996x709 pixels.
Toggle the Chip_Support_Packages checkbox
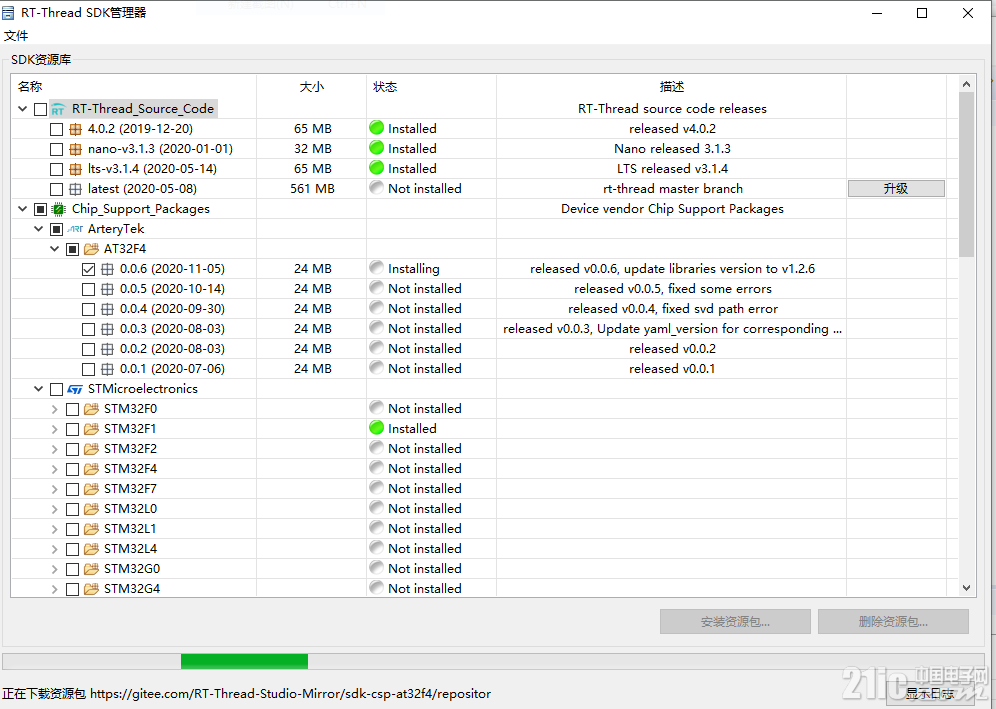(x=41, y=209)
